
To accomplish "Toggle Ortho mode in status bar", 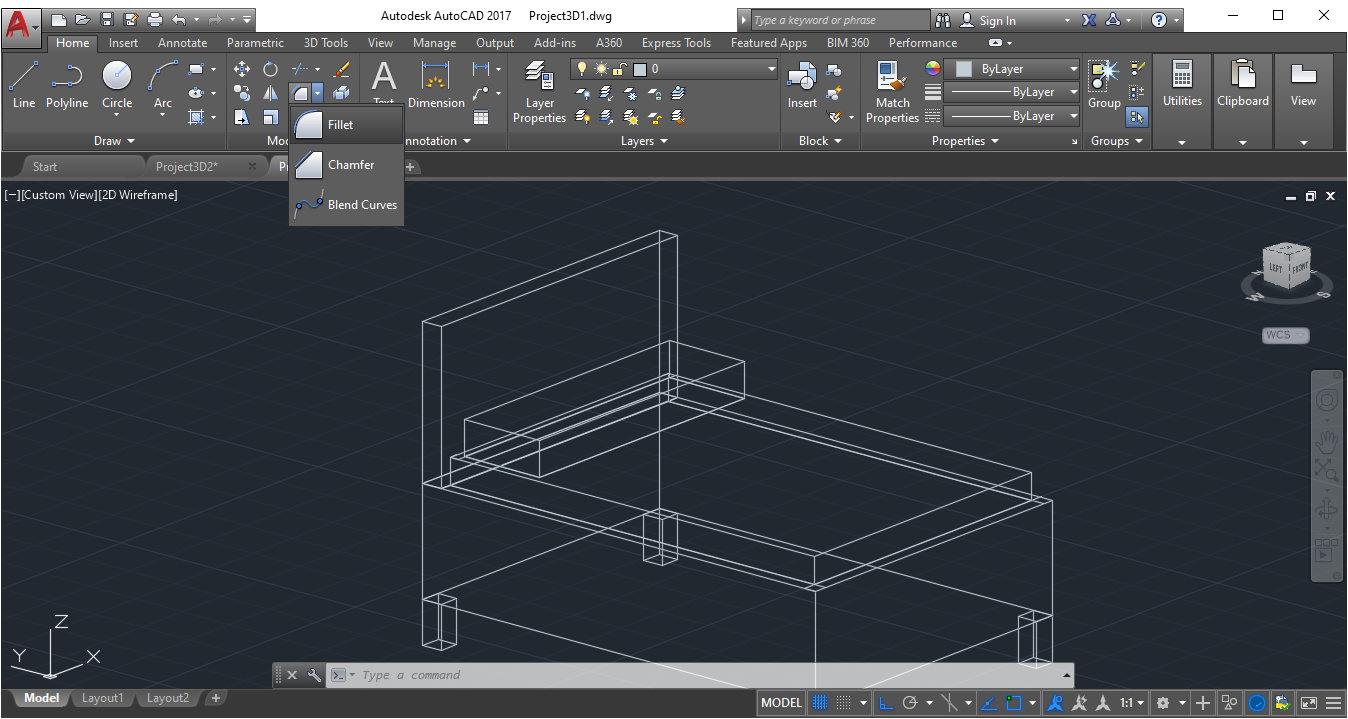I will click(x=886, y=703).
